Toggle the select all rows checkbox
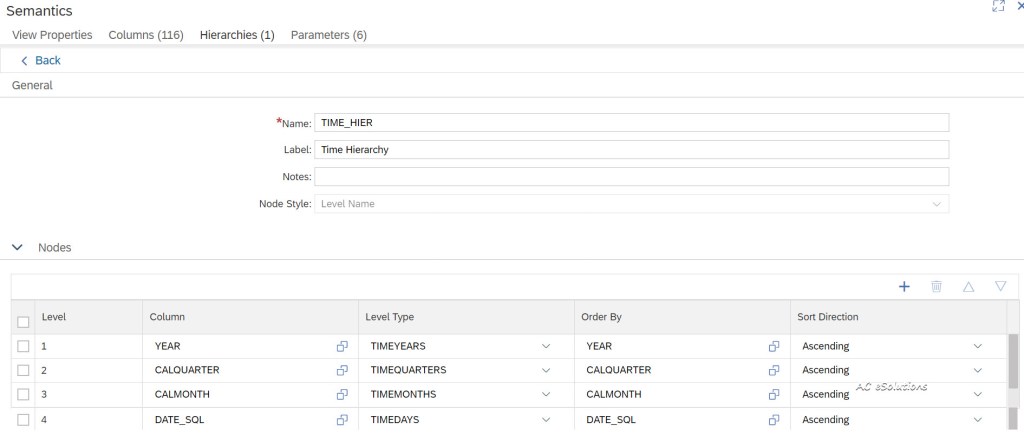The height and width of the screenshot is (435, 1024). 23,321
